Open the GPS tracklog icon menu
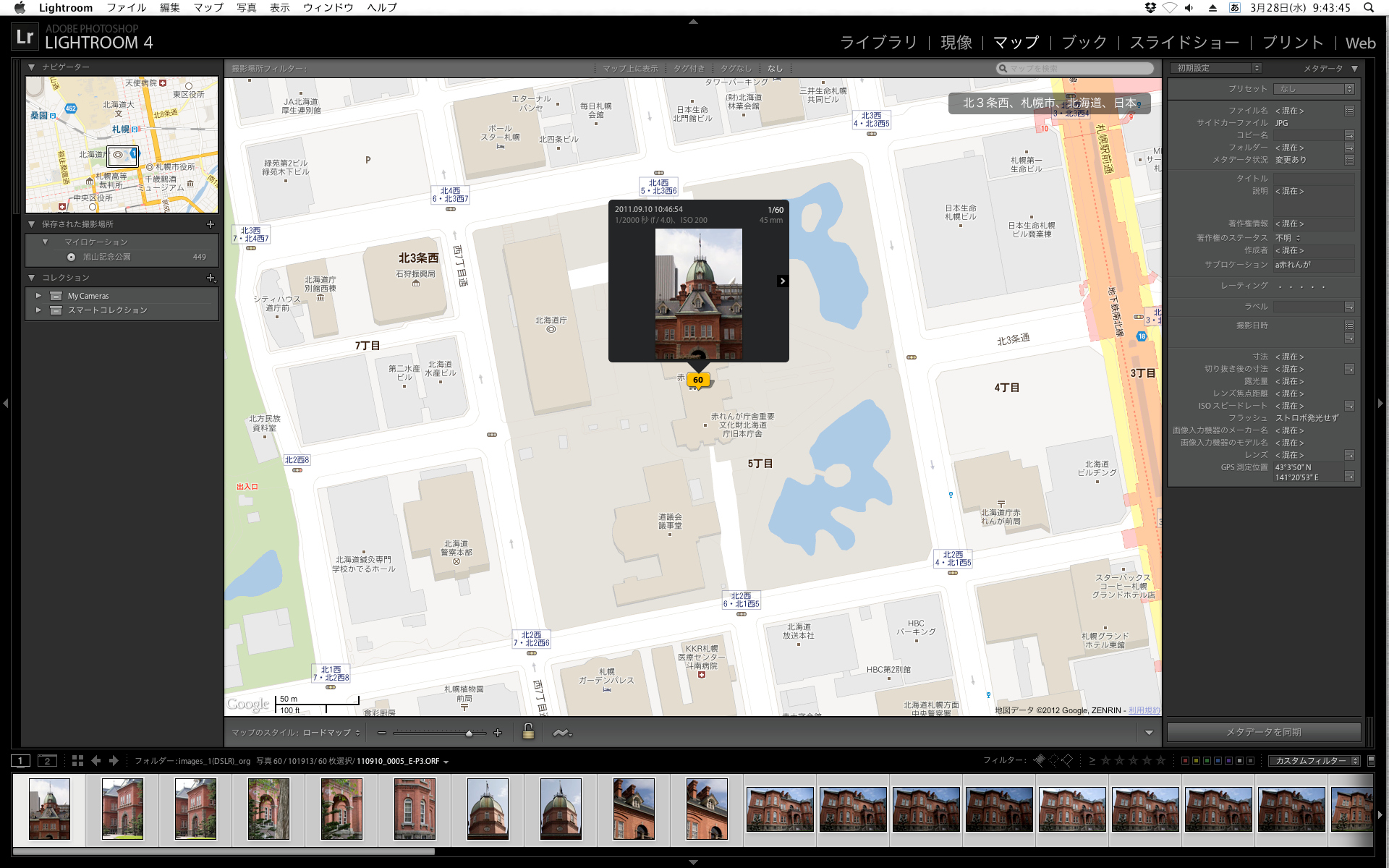Image resolution: width=1389 pixels, height=868 pixels. (562, 733)
